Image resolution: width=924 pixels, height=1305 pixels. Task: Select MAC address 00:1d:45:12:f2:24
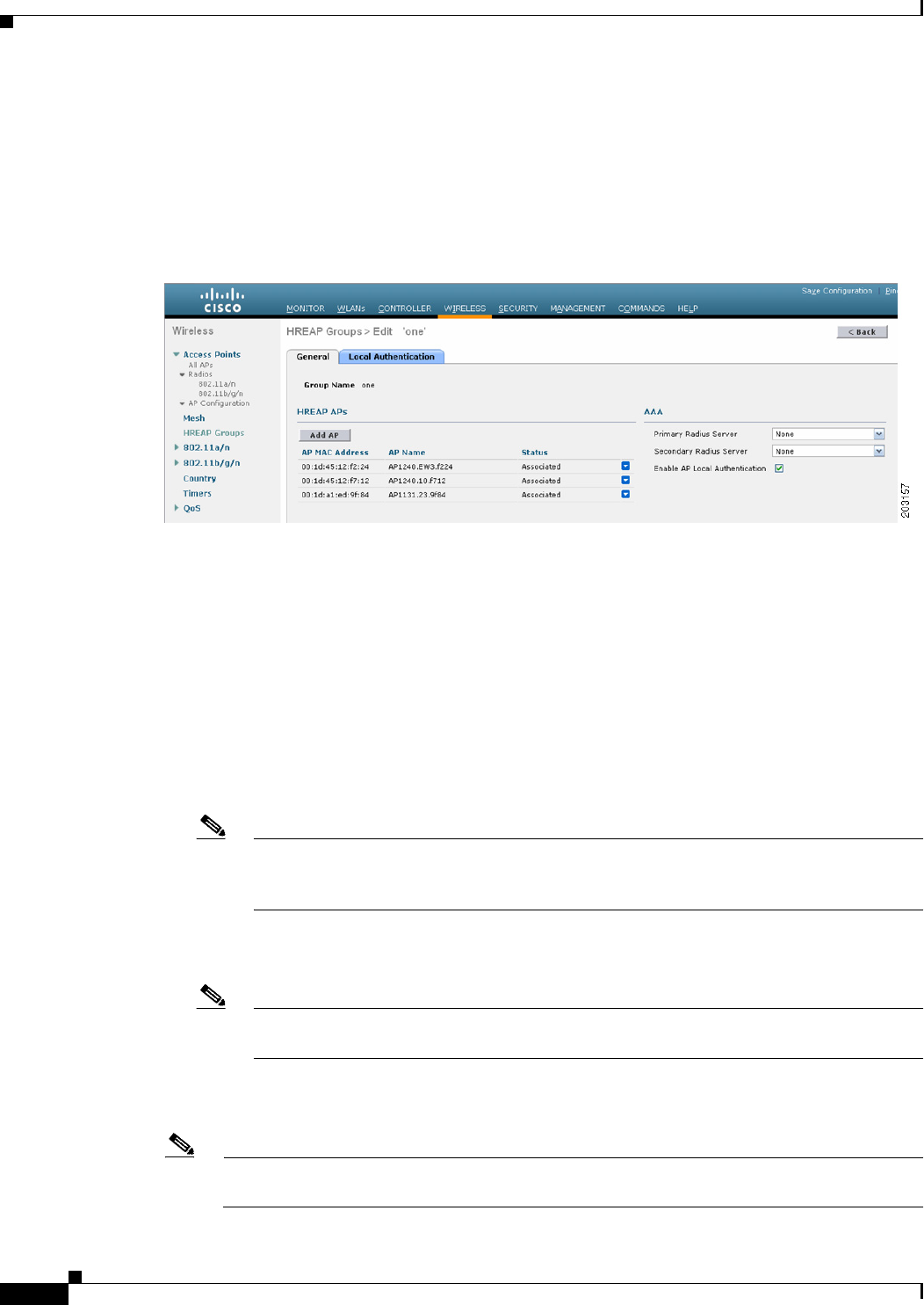(x=336, y=467)
